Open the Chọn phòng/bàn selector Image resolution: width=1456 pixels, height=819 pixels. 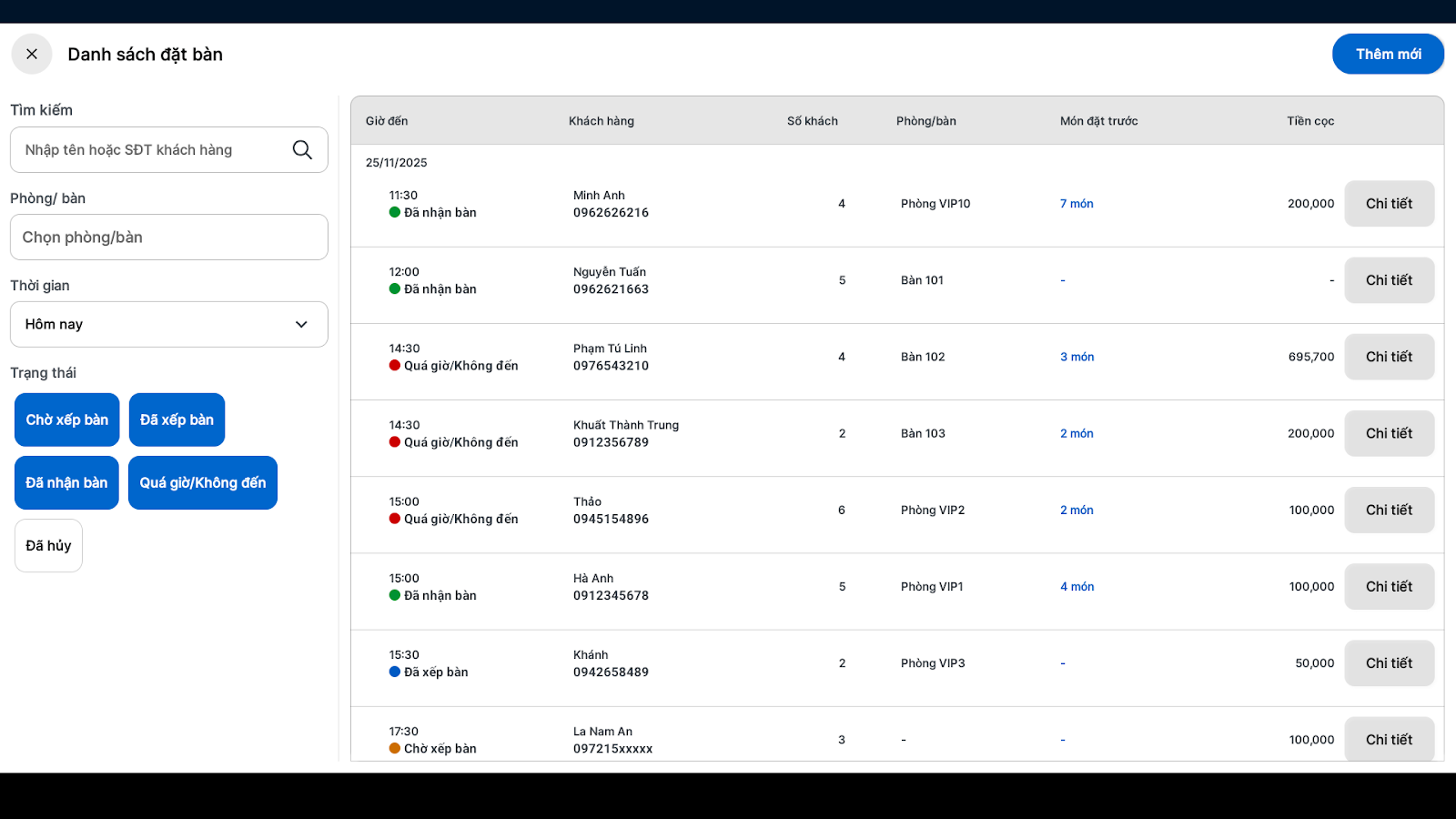pyautogui.click(x=169, y=238)
